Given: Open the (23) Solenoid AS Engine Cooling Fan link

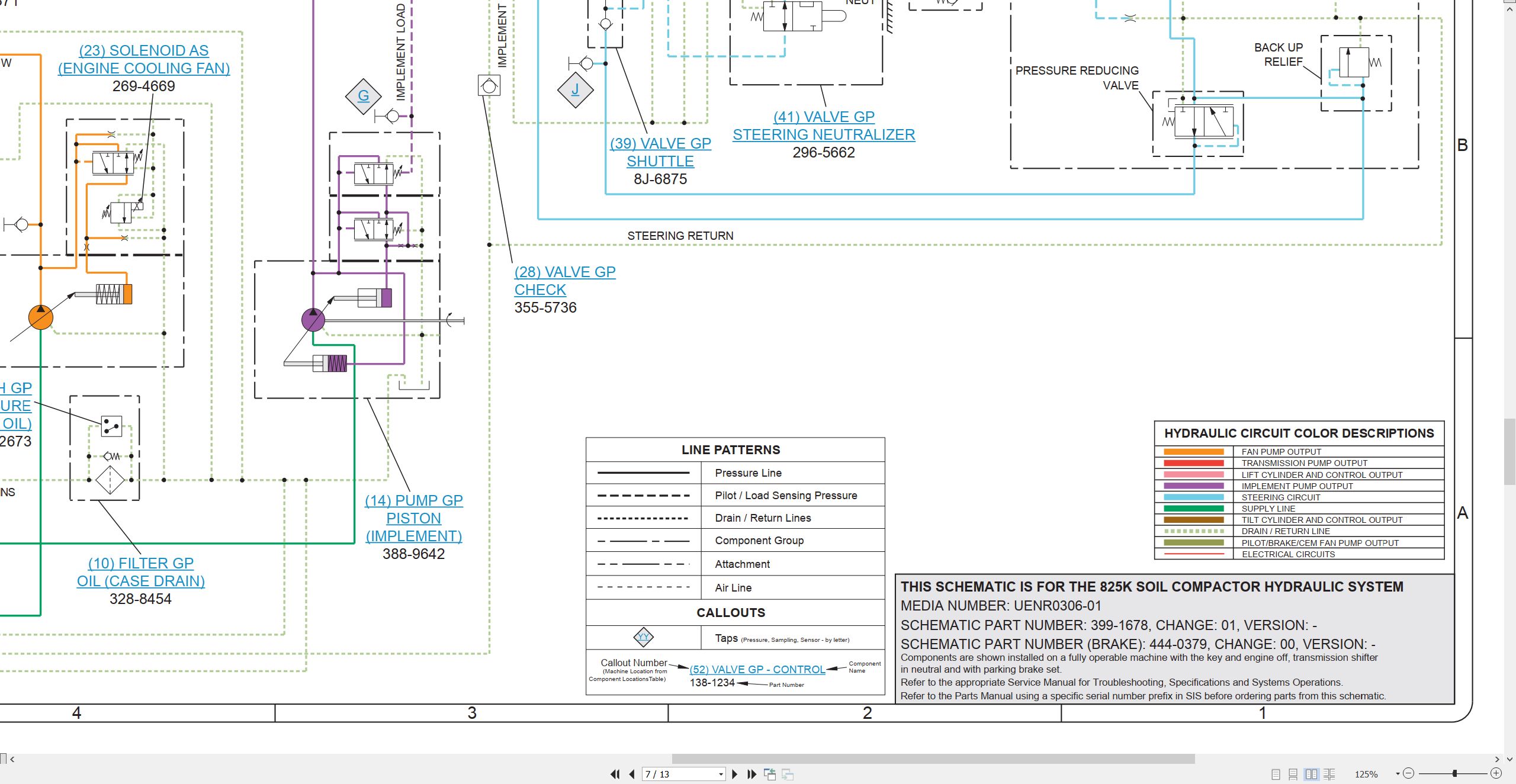Looking at the screenshot, I should click(x=144, y=59).
